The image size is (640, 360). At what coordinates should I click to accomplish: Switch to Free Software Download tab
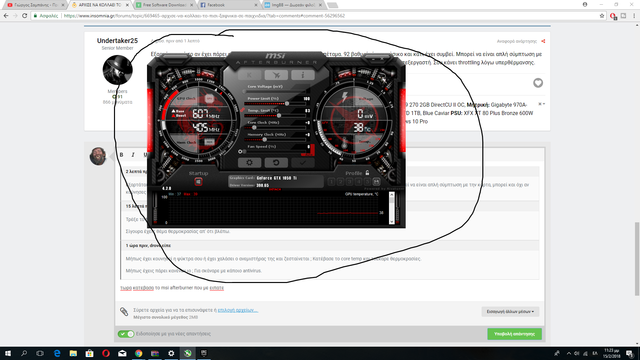[164, 5]
